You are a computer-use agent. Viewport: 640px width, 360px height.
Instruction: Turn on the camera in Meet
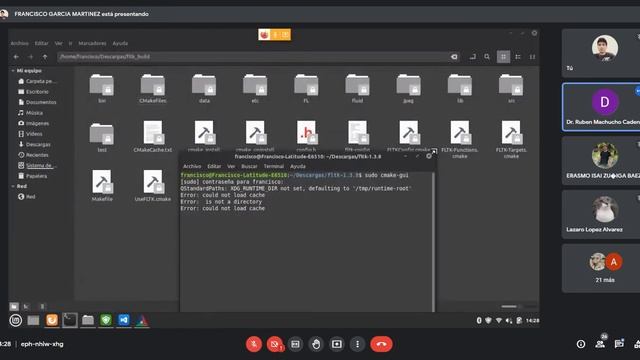(x=275, y=344)
